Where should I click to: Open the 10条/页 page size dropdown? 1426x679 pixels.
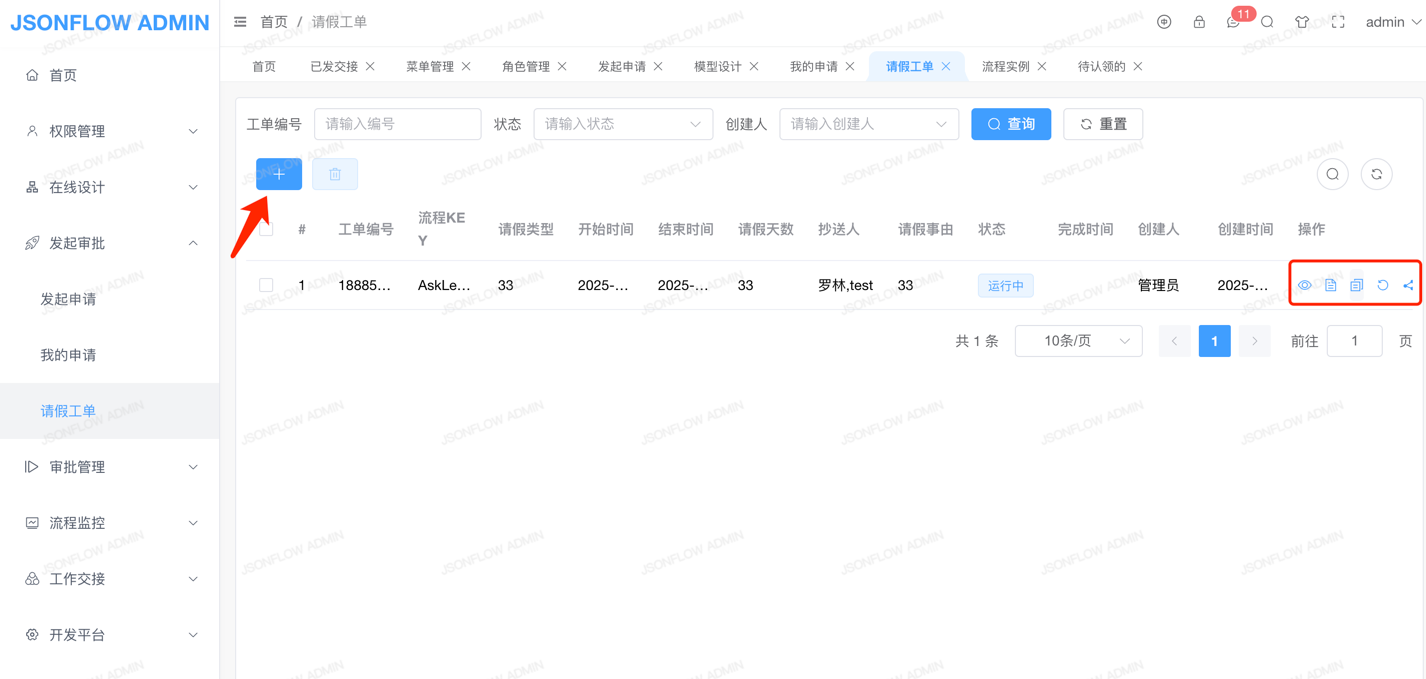[1078, 341]
